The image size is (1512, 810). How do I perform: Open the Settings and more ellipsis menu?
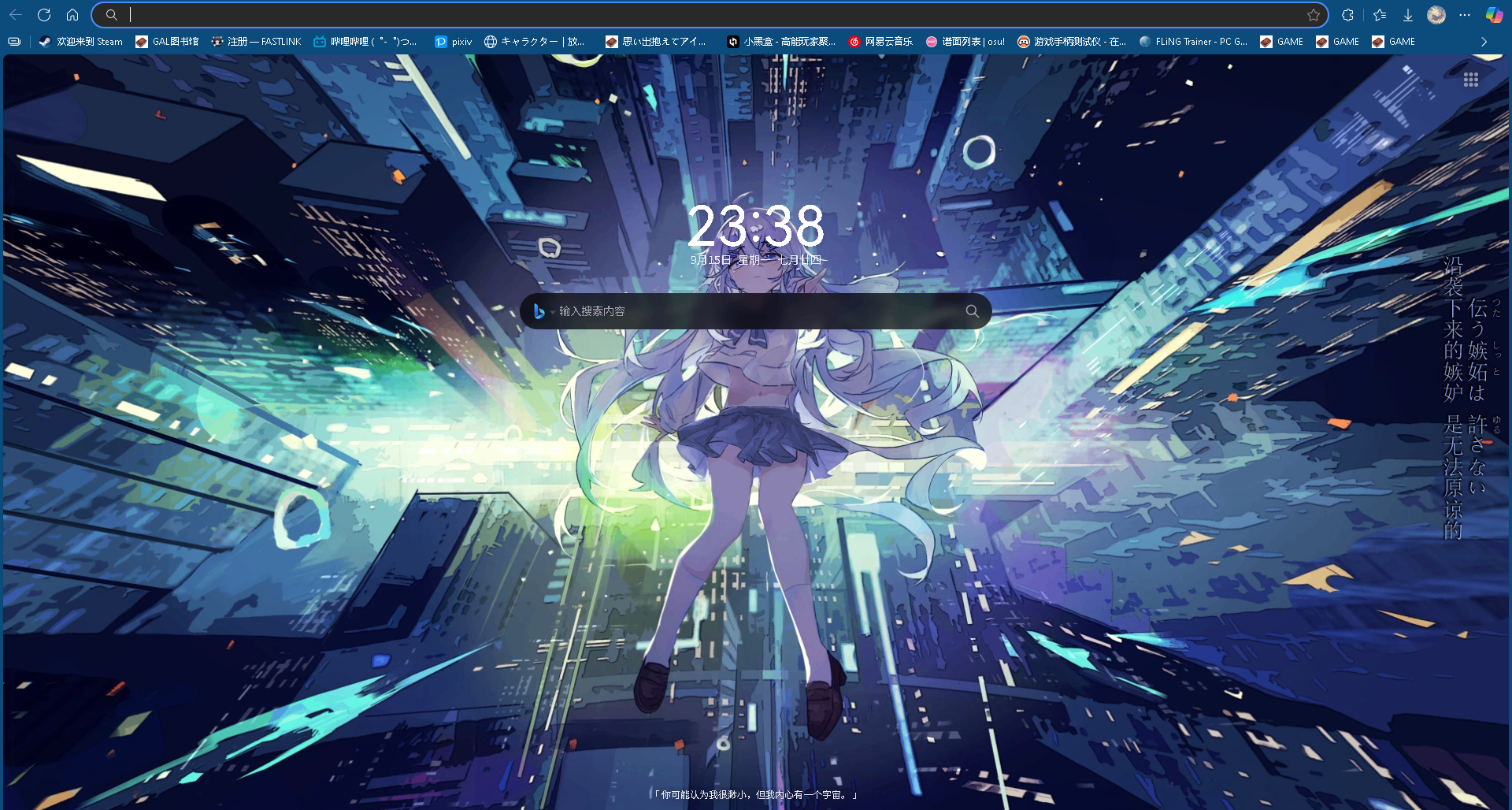tap(1465, 15)
